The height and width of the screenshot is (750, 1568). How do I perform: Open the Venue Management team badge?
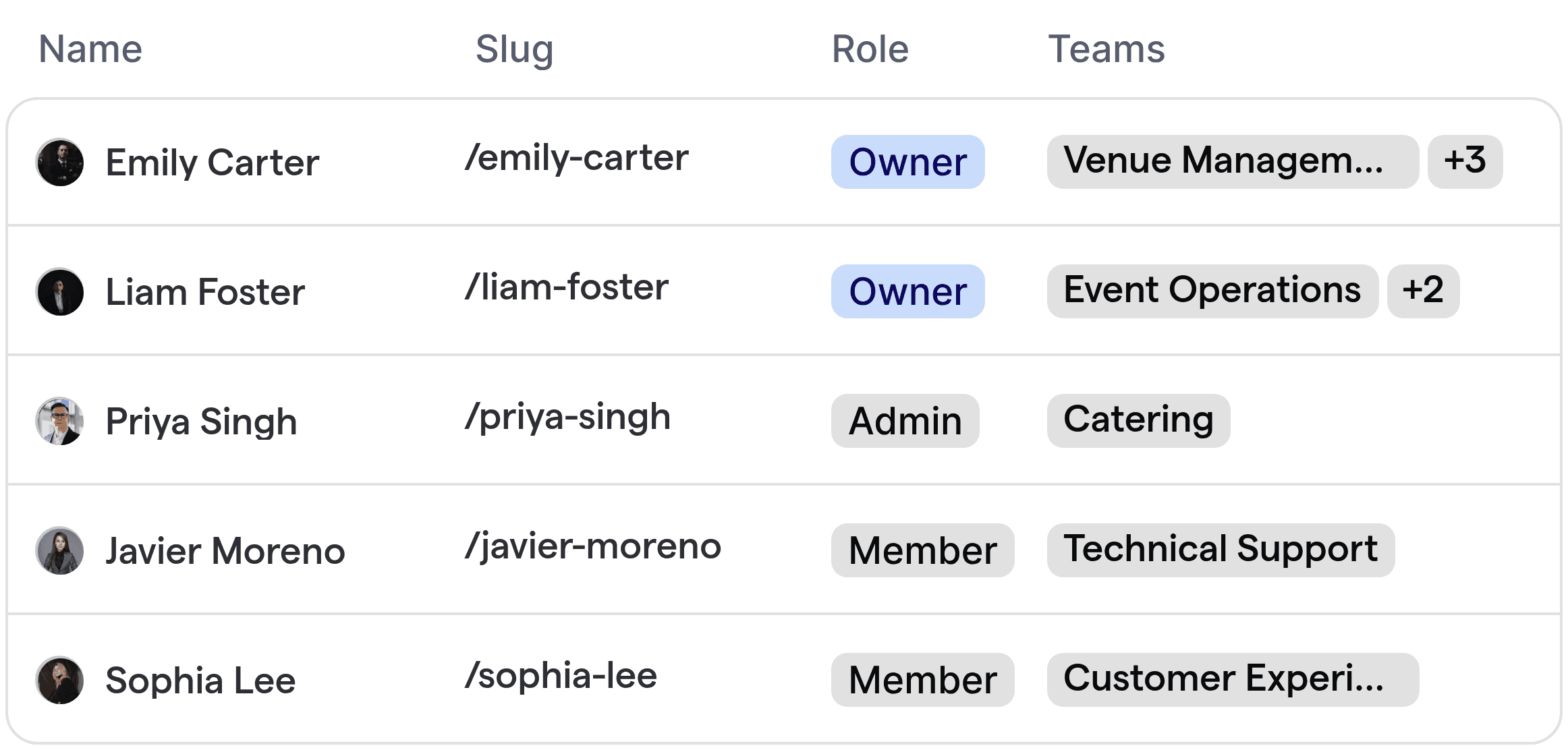tap(1231, 162)
